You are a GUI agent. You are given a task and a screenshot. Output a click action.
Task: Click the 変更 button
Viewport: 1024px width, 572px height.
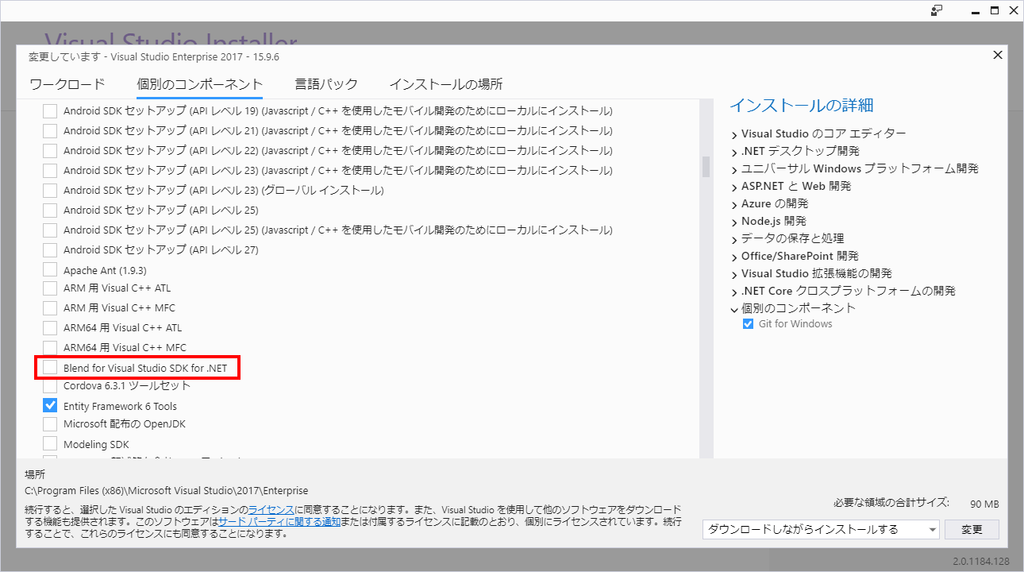click(x=972, y=530)
